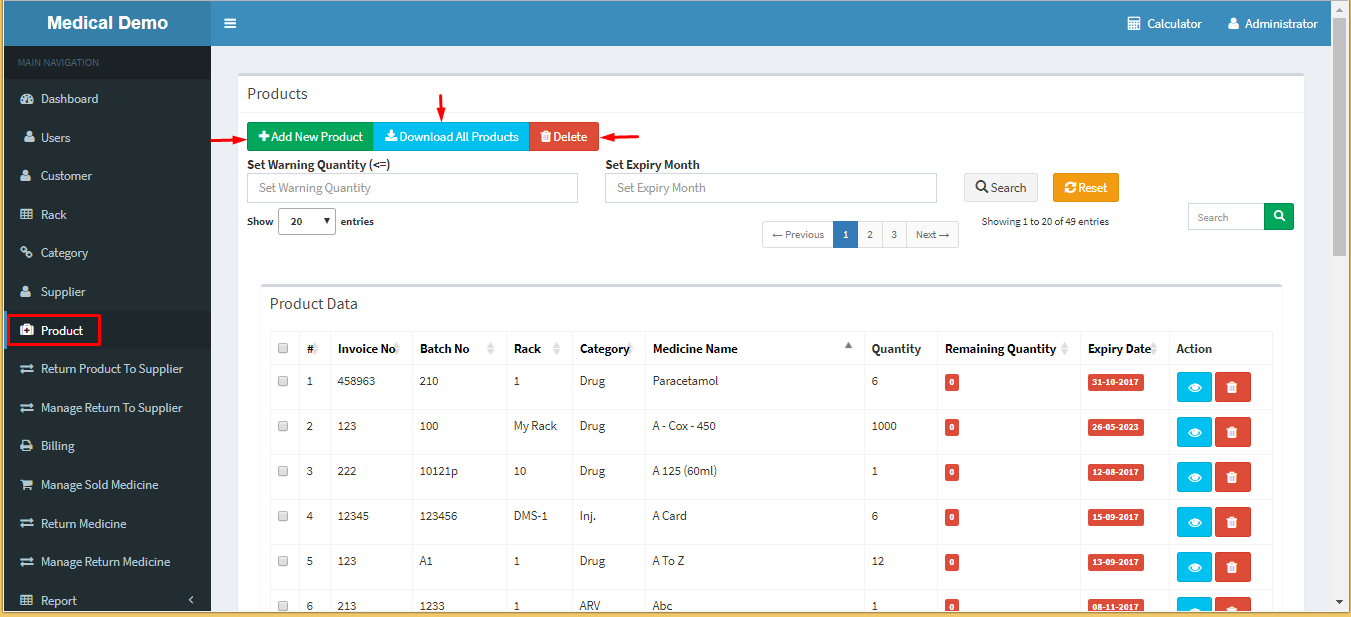The width and height of the screenshot is (1351, 617).
Task: Toggle the hamburger sidebar menu icon
Action: click(230, 23)
